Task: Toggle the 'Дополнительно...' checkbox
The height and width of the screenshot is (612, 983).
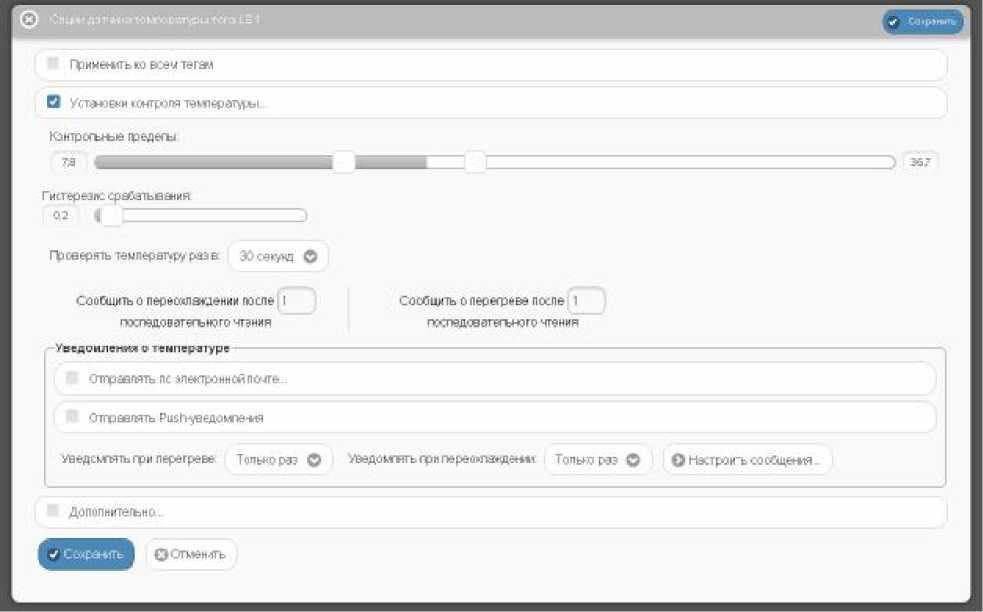Action: point(53,510)
